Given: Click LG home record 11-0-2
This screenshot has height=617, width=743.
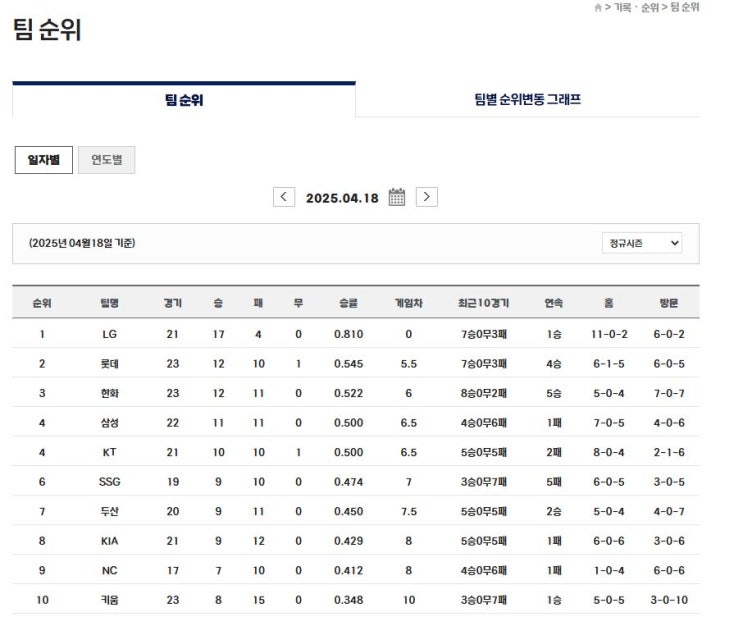Looking at the screenshot, I should (x=609, y=334).
